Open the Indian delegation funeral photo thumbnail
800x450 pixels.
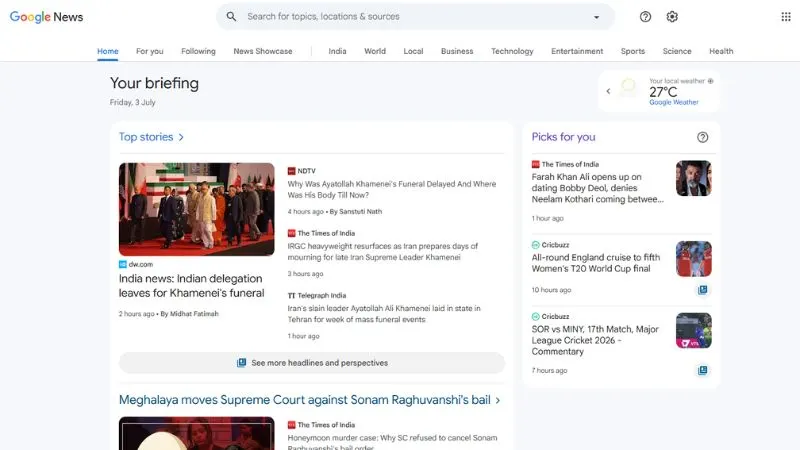196,209
